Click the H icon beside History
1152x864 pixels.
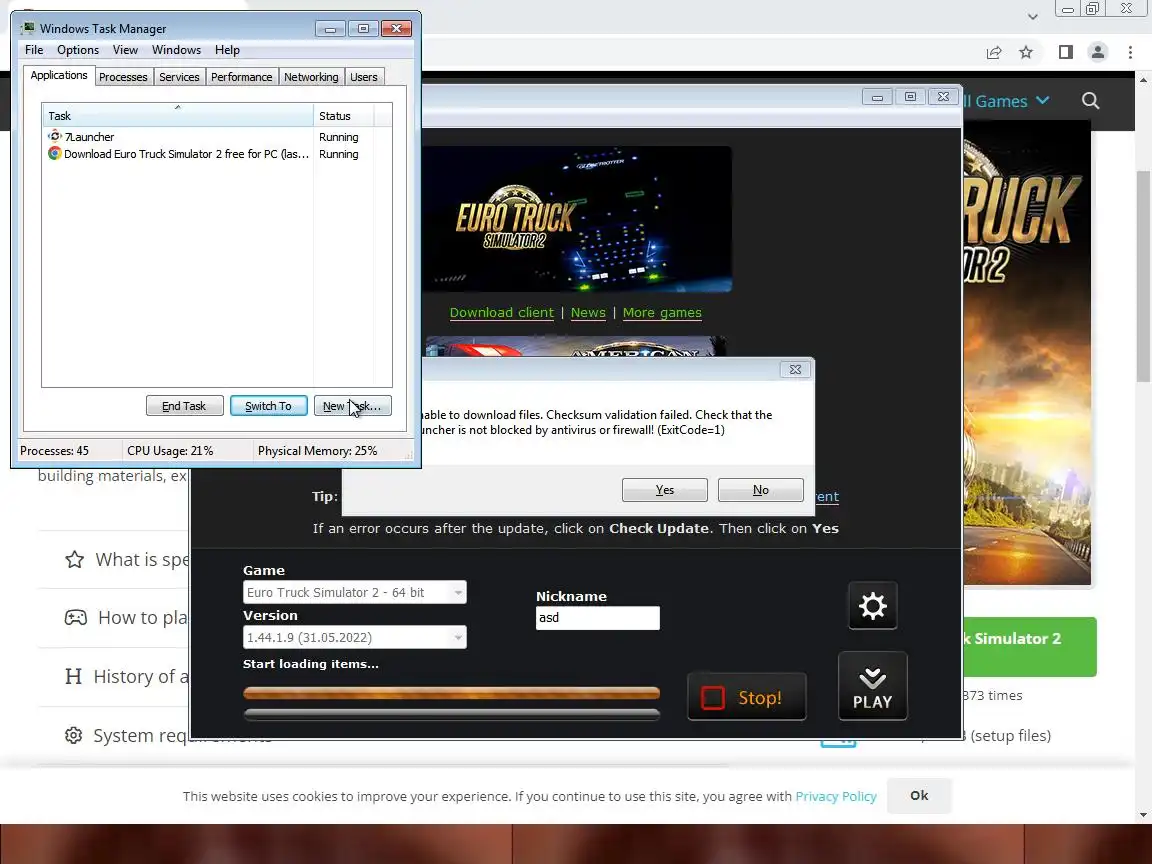[73, 676]
